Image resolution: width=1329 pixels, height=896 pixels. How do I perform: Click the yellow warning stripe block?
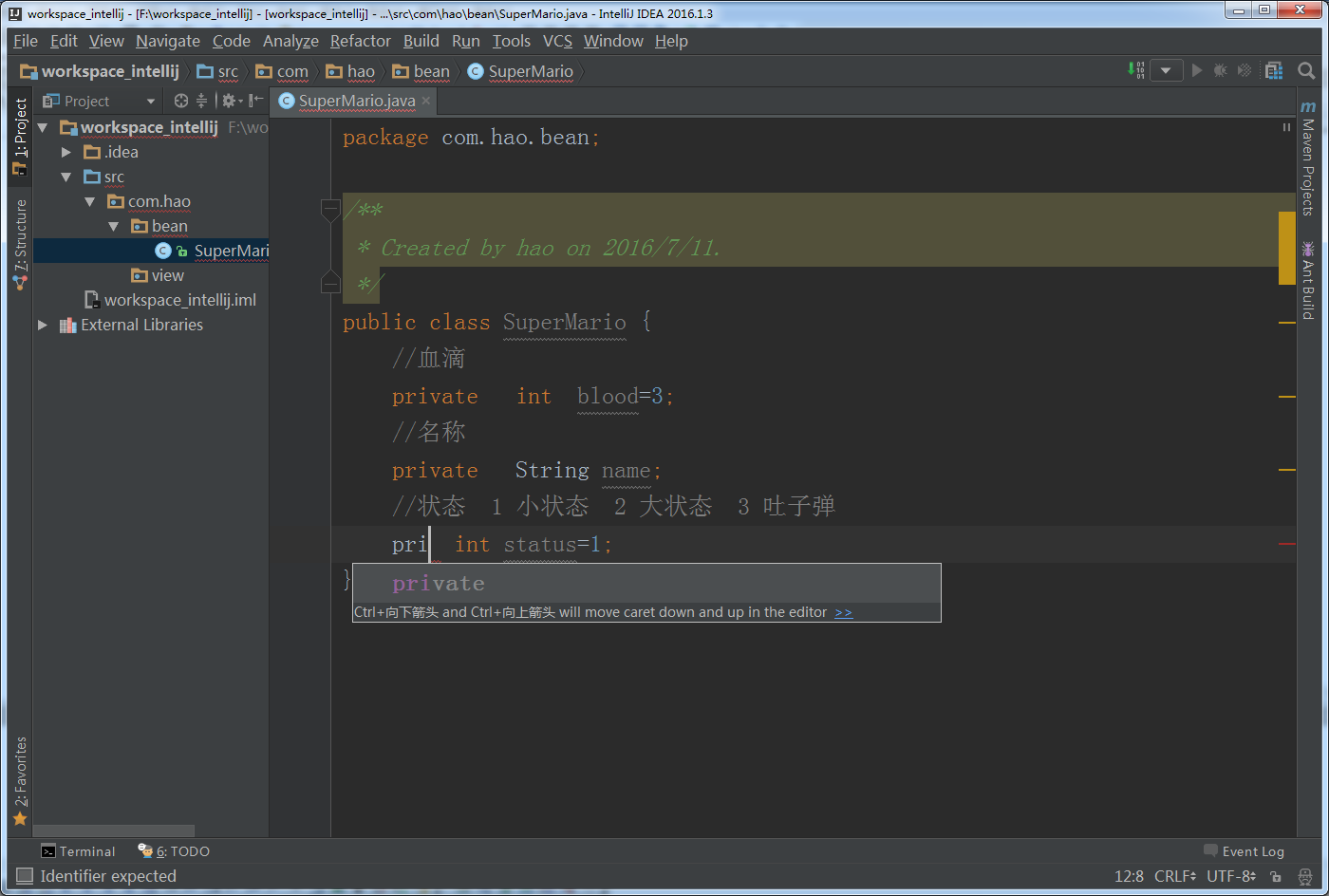tap(1287, 248)
